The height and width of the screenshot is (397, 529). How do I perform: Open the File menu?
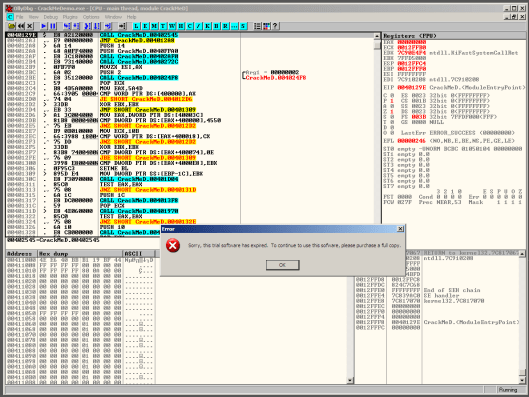pyautogui.click(x=20, y=17)
